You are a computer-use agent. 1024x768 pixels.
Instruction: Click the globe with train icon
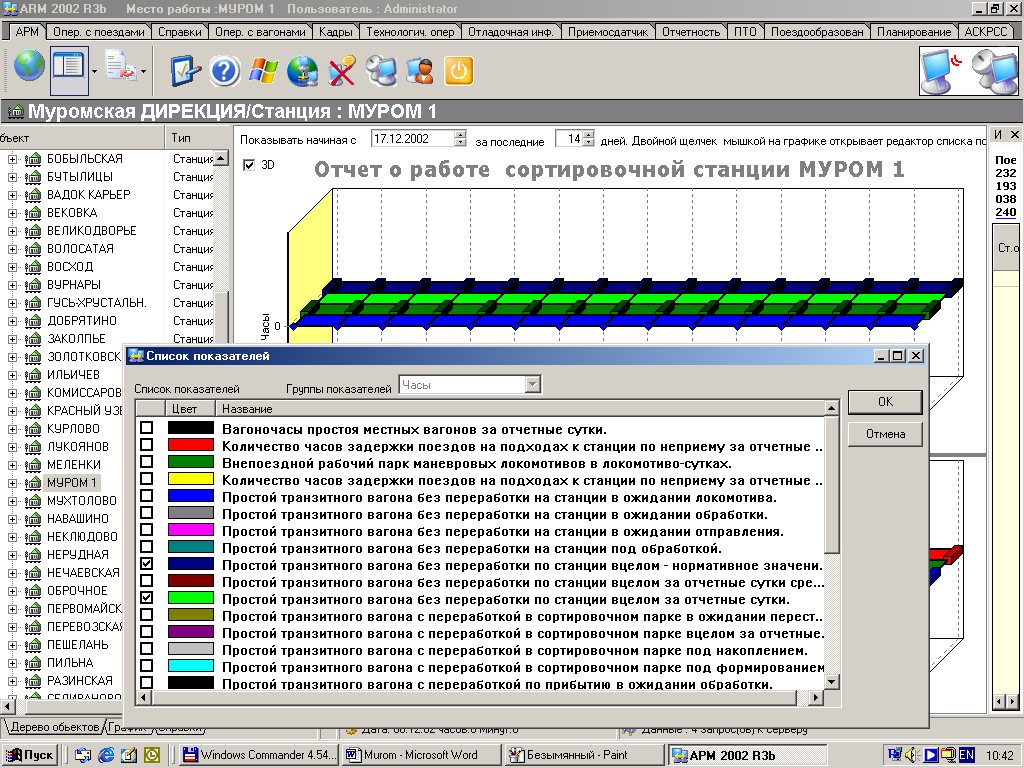point(302,71)
